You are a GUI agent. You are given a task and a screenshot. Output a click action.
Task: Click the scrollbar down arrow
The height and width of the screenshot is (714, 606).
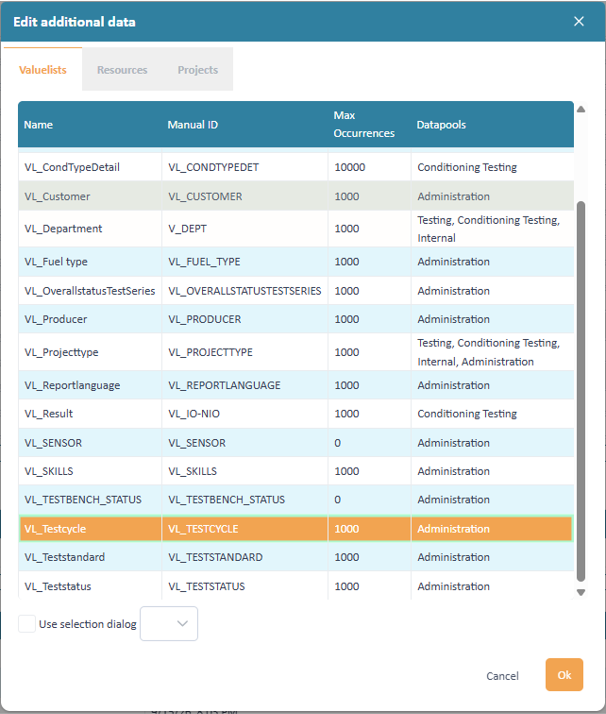[x=581, y=592]
